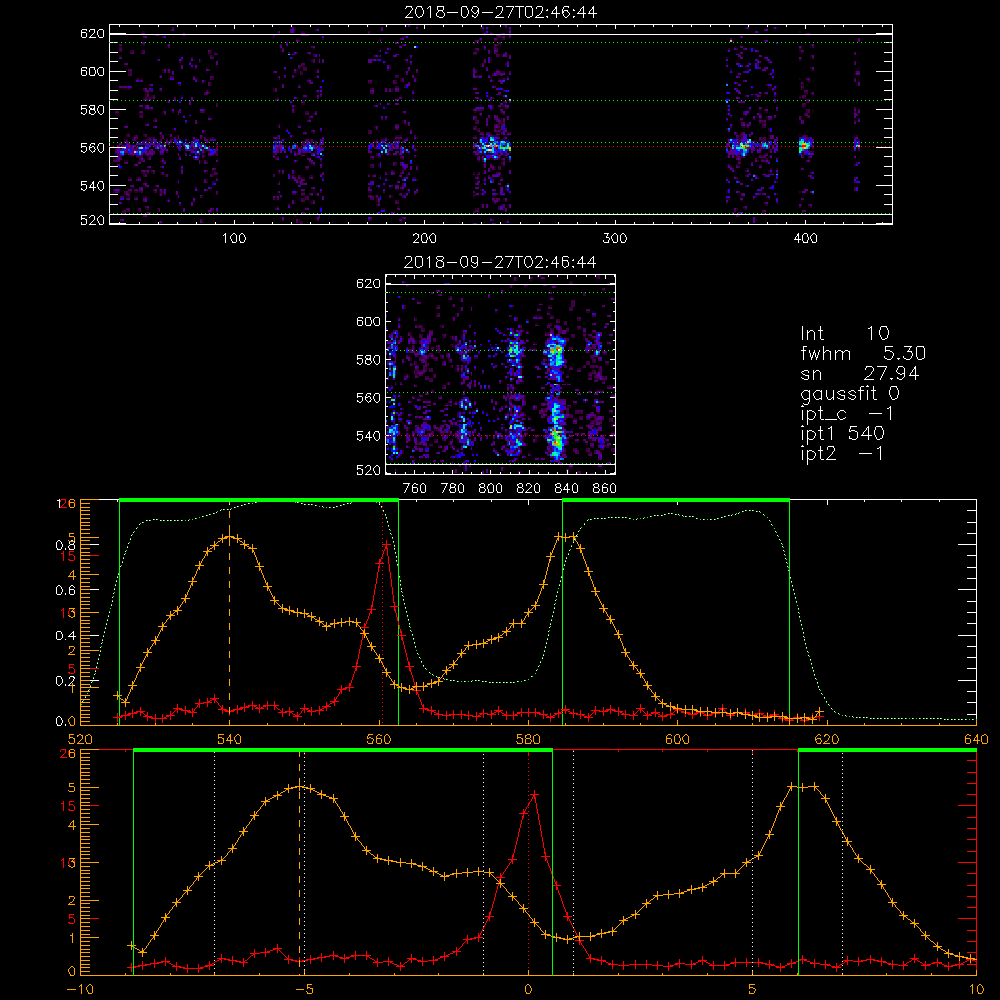The height and width of the screenshot is (1000, 1000).
Task: Click the '300' tick label under the top image
Action: 615,239
